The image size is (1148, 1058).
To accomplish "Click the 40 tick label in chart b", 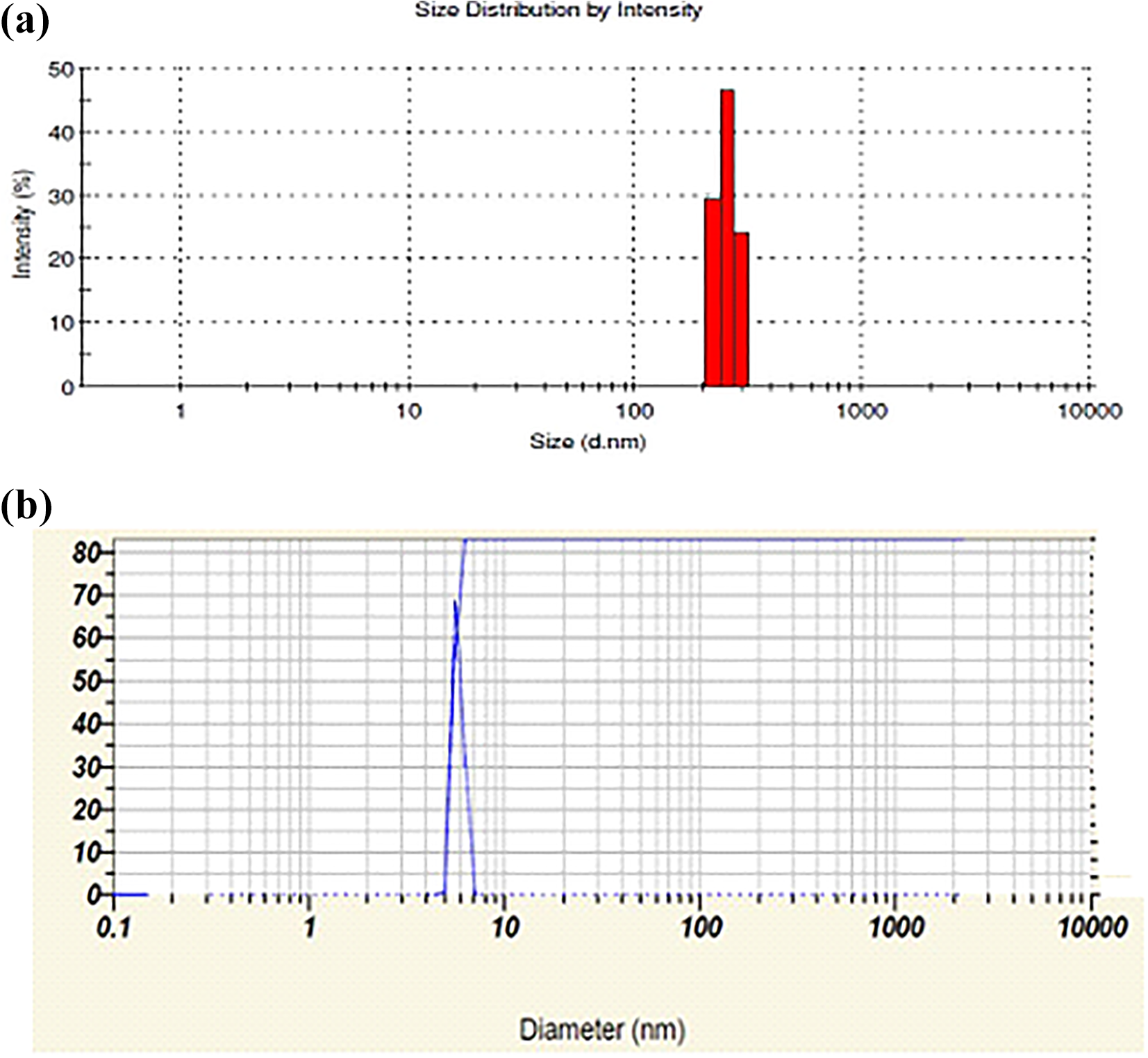I will pos(86,724).
